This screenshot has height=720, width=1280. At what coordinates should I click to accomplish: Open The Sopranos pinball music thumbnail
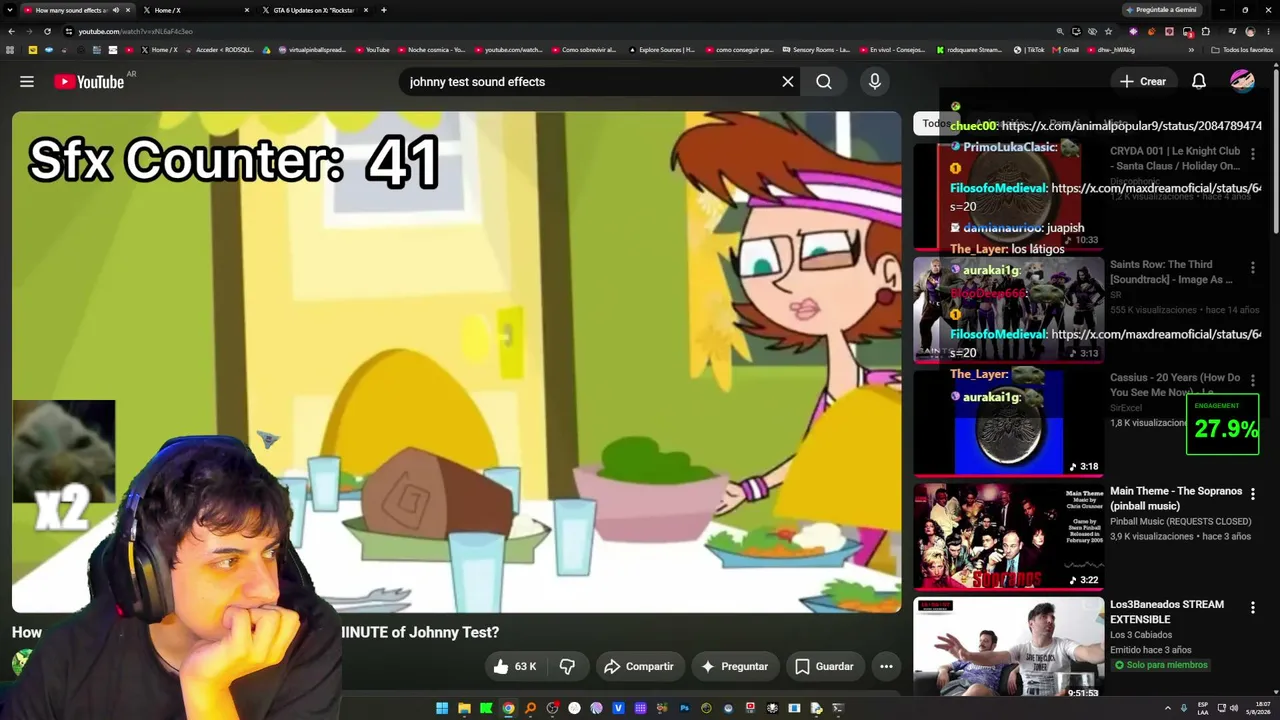[1008, 537]
